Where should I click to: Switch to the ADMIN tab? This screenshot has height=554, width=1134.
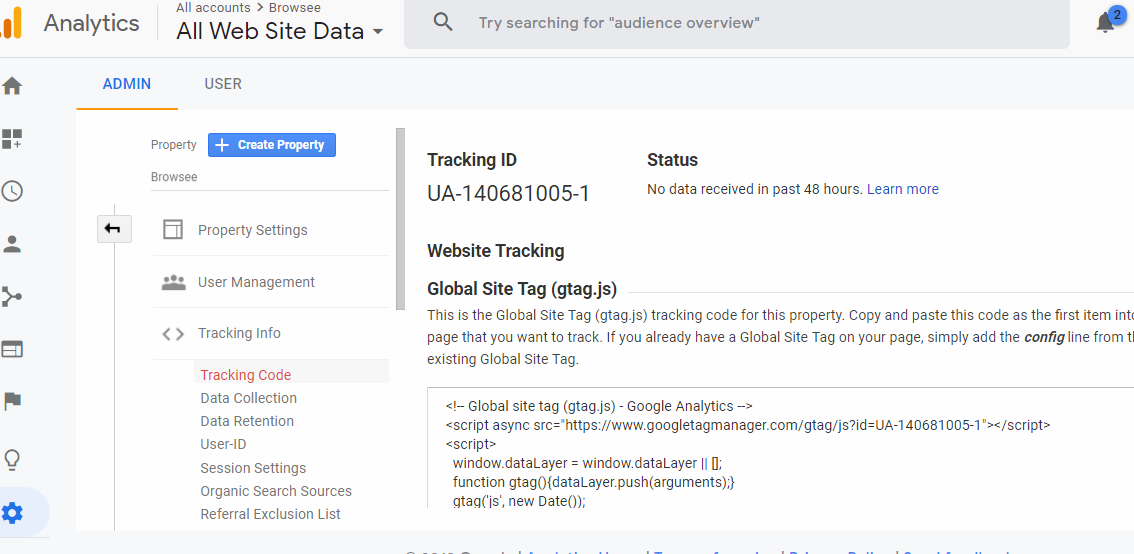click(x=127, y=84)
